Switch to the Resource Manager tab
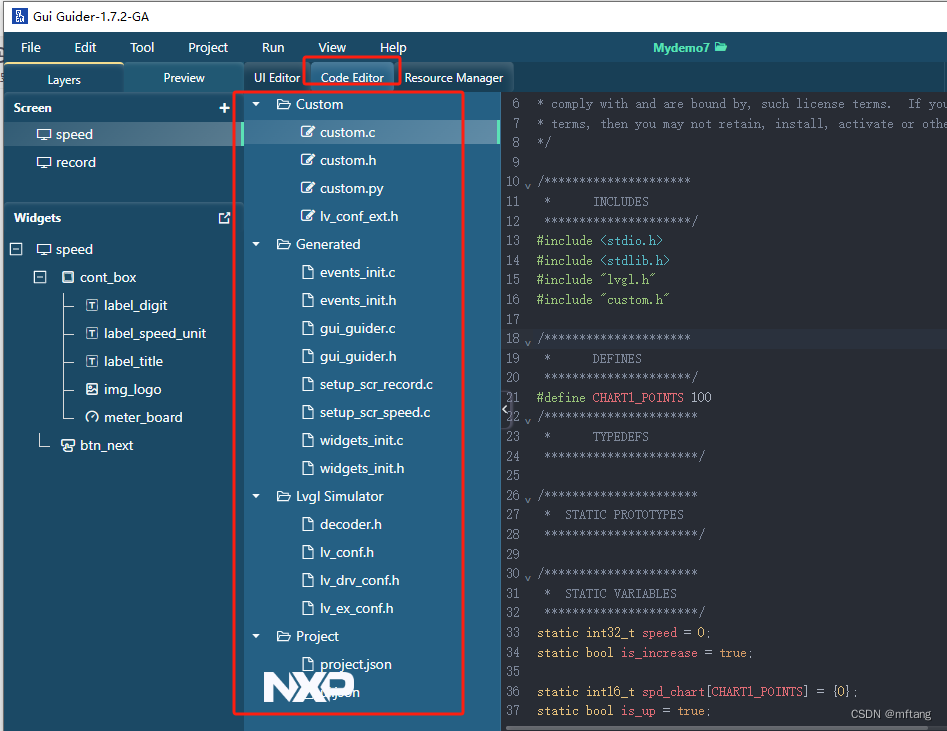 point(454,77)
